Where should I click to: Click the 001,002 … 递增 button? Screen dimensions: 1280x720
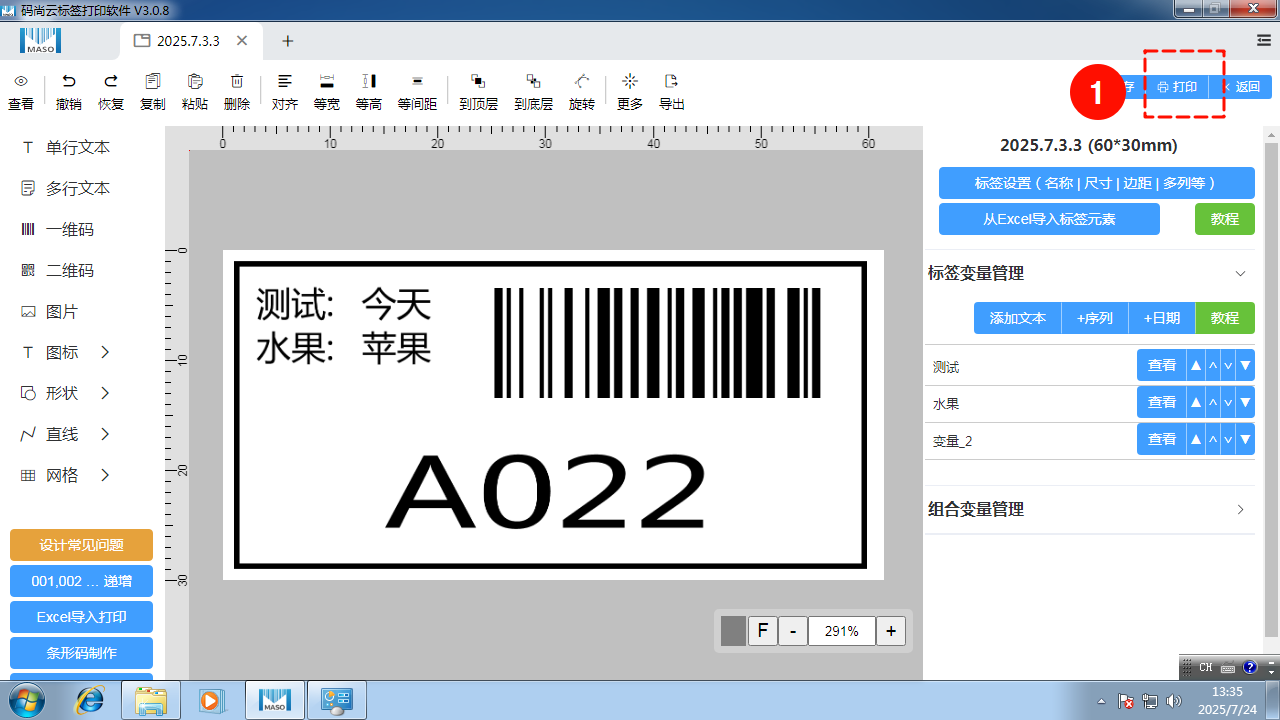tap(81, 581)
